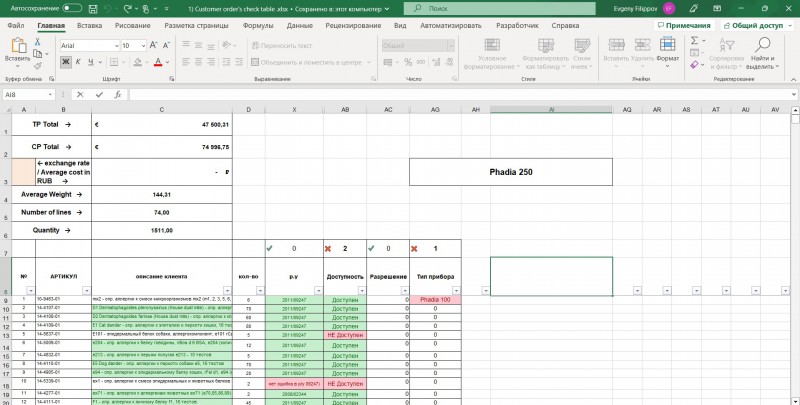
Task: Apply the fill color bucket
Action: tap(137, 62)
